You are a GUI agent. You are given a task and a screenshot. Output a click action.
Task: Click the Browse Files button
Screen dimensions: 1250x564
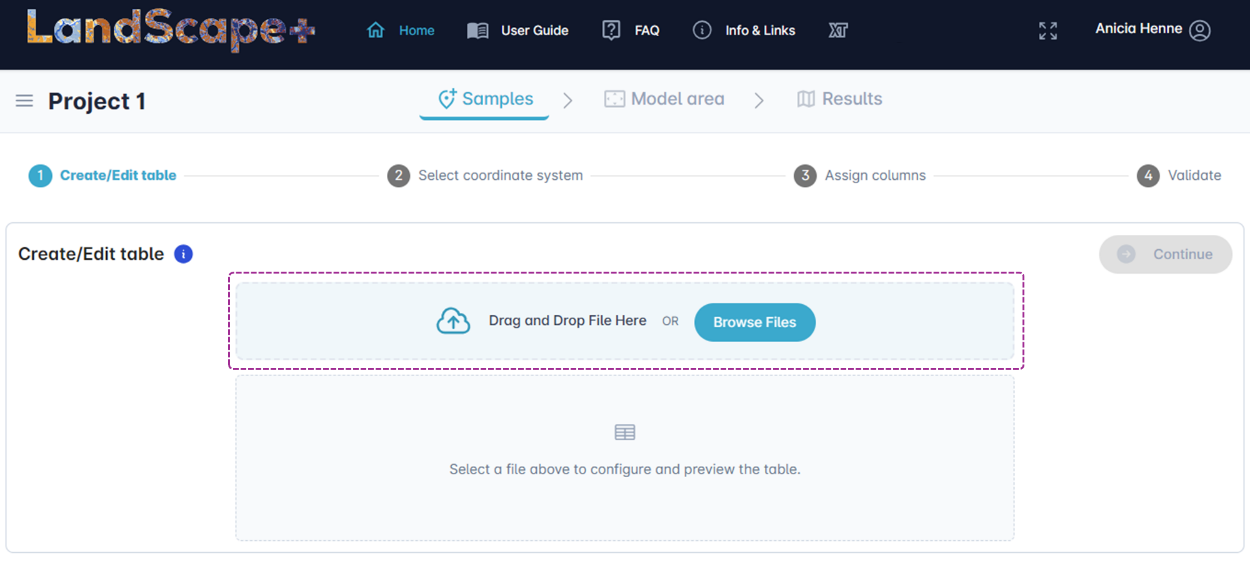tap(755, 322)
